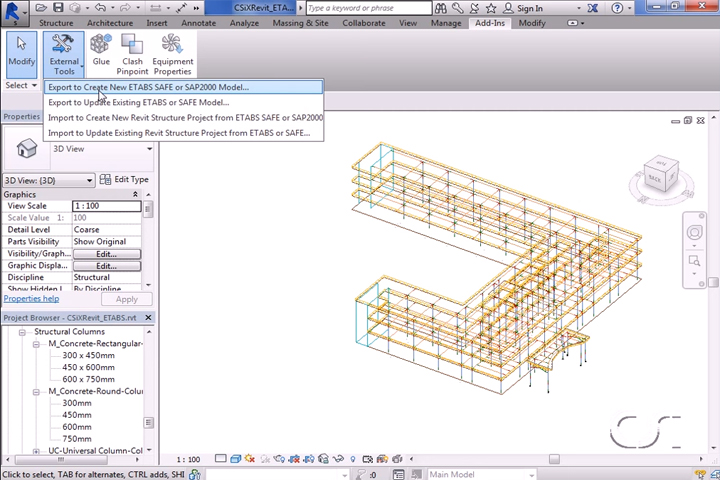
Task: Click the Modify arrow tool
Action: [x=22, y=54]
